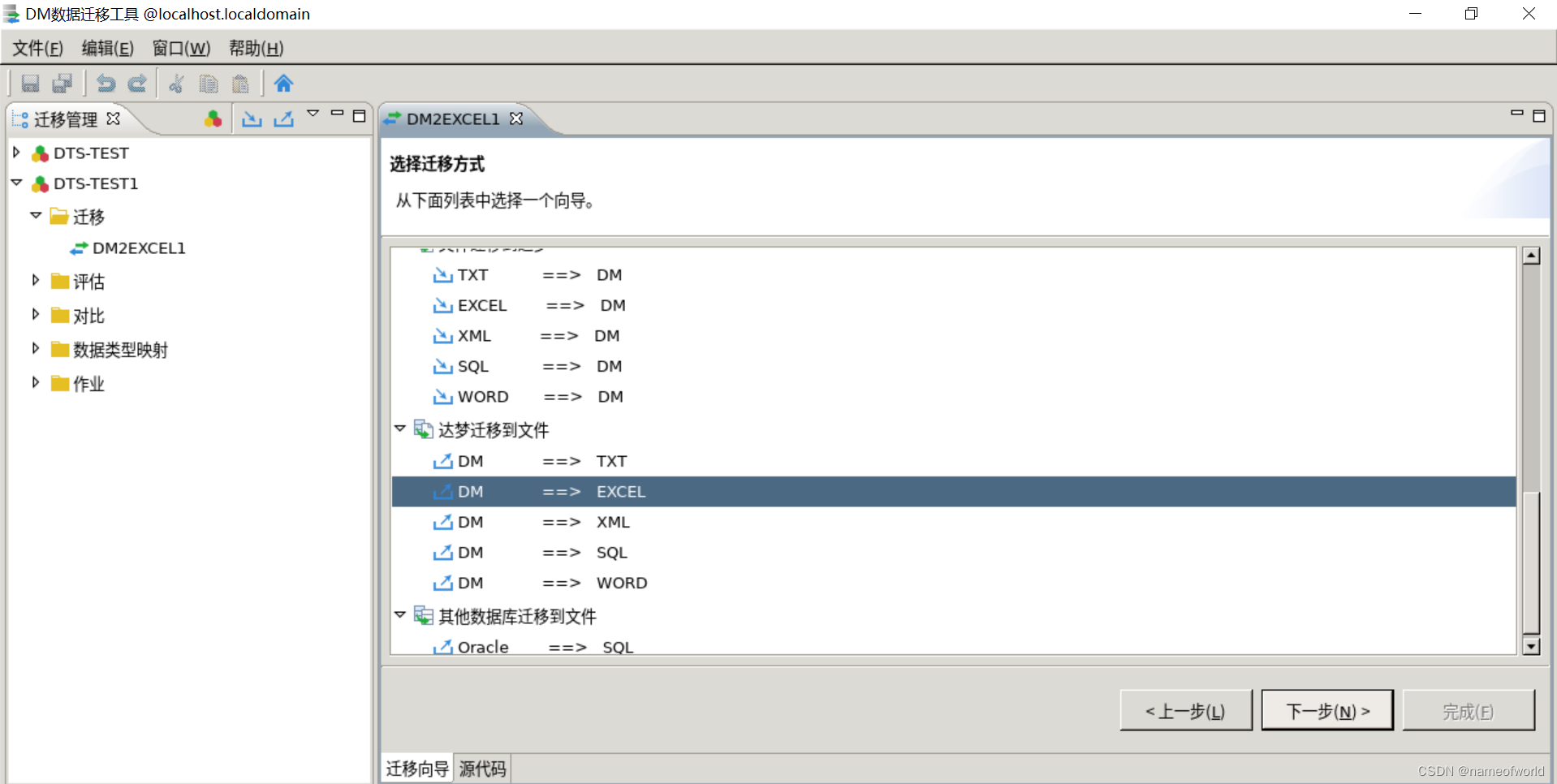
Task: Click the Paste clipboard icon
Action: tap(240, 84)
